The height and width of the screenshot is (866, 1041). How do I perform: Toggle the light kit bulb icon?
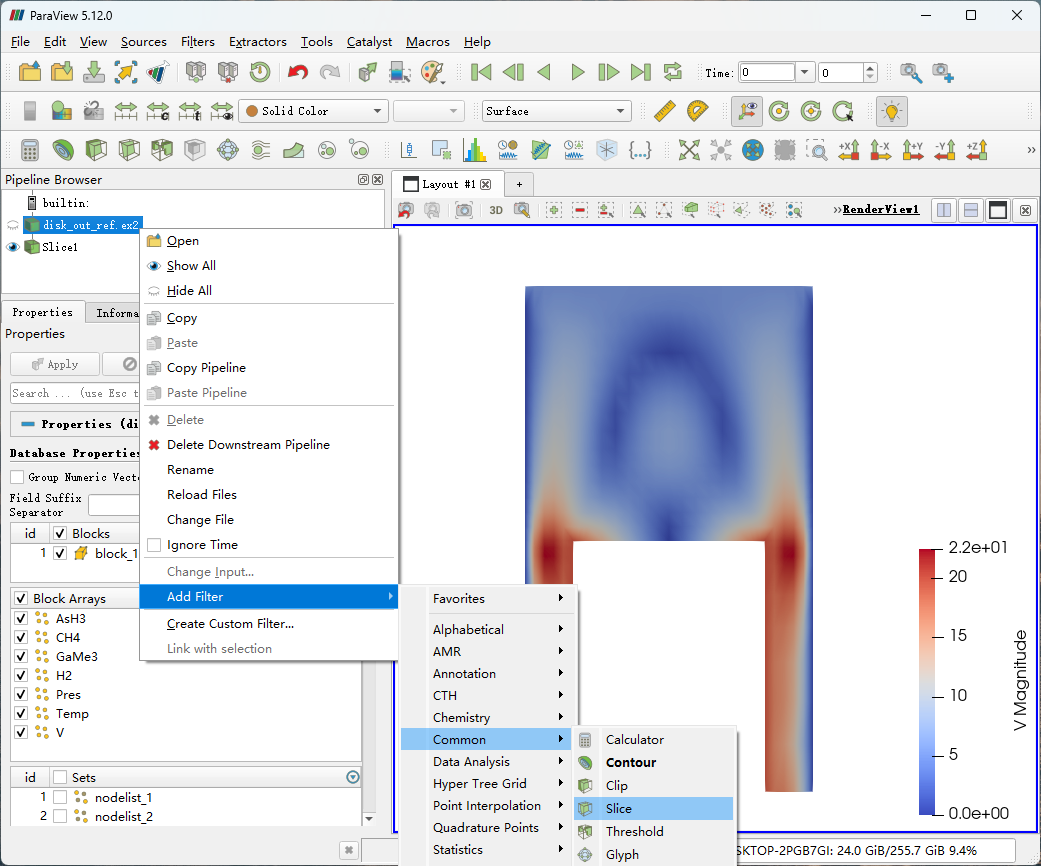click(891, 111)
